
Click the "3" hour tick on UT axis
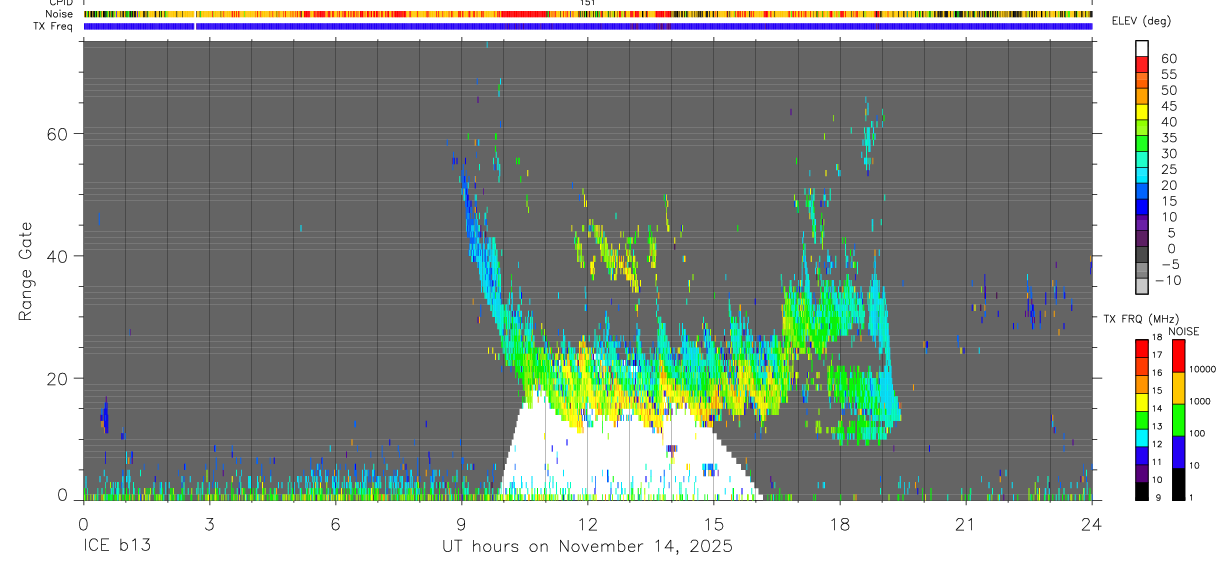pyautogui.click(x=209, y=524)
